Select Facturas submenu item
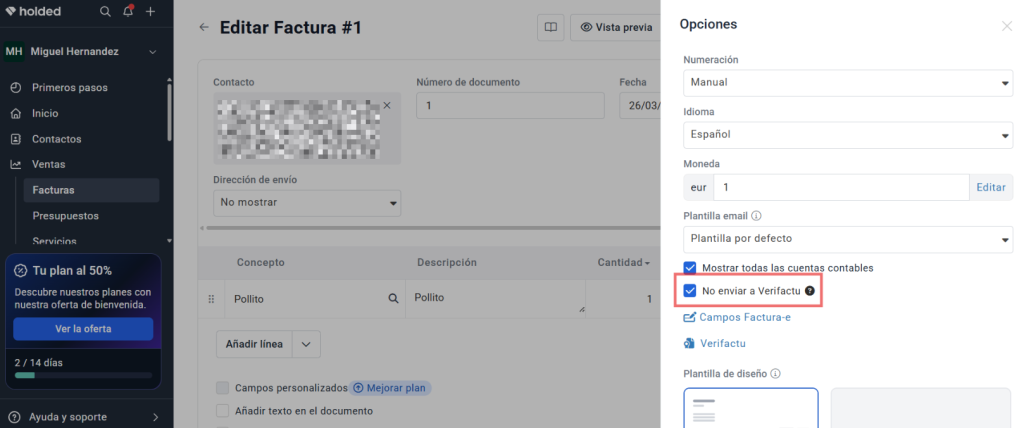 pos(91,190)
